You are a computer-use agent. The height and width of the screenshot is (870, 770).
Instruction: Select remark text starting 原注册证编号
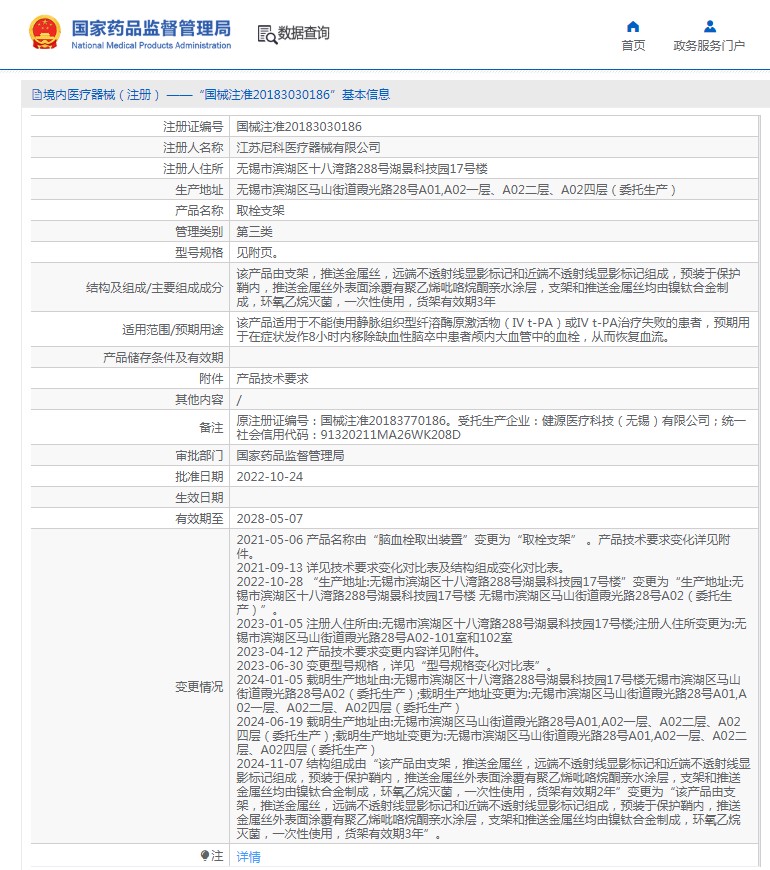tap(491, 428)
